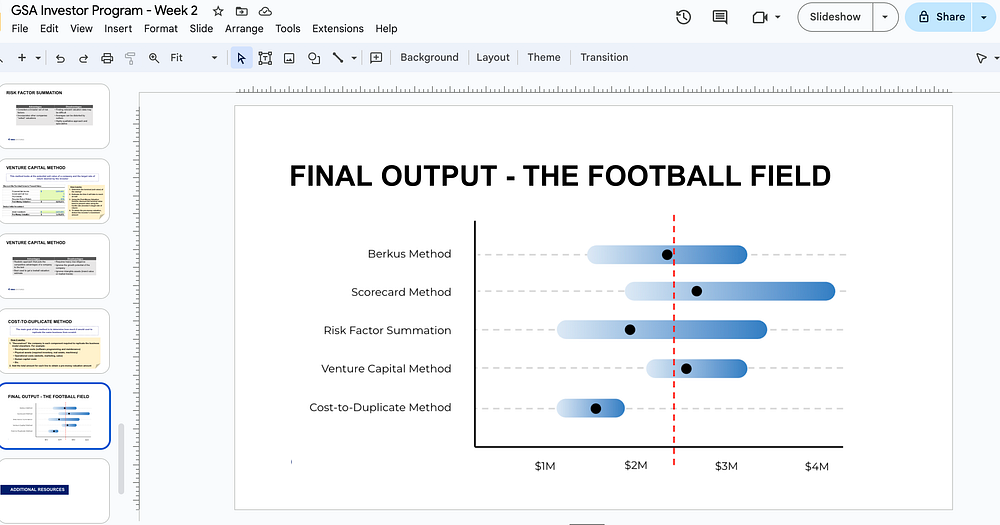Click the redo arrow icon
This screenshot has height=525, width=1000.
pyautogui.click(x=83, y=58)
